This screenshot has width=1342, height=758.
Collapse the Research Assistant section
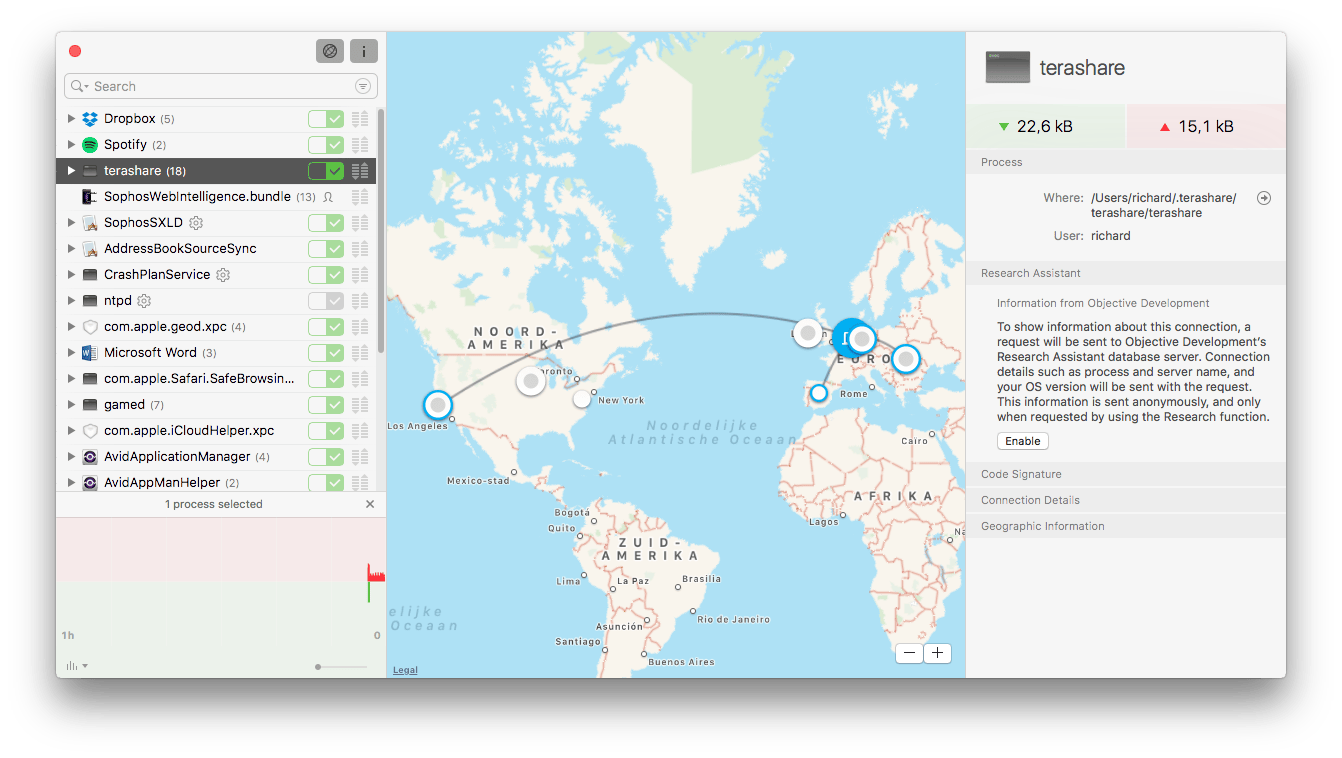(x=1126, y=273)
